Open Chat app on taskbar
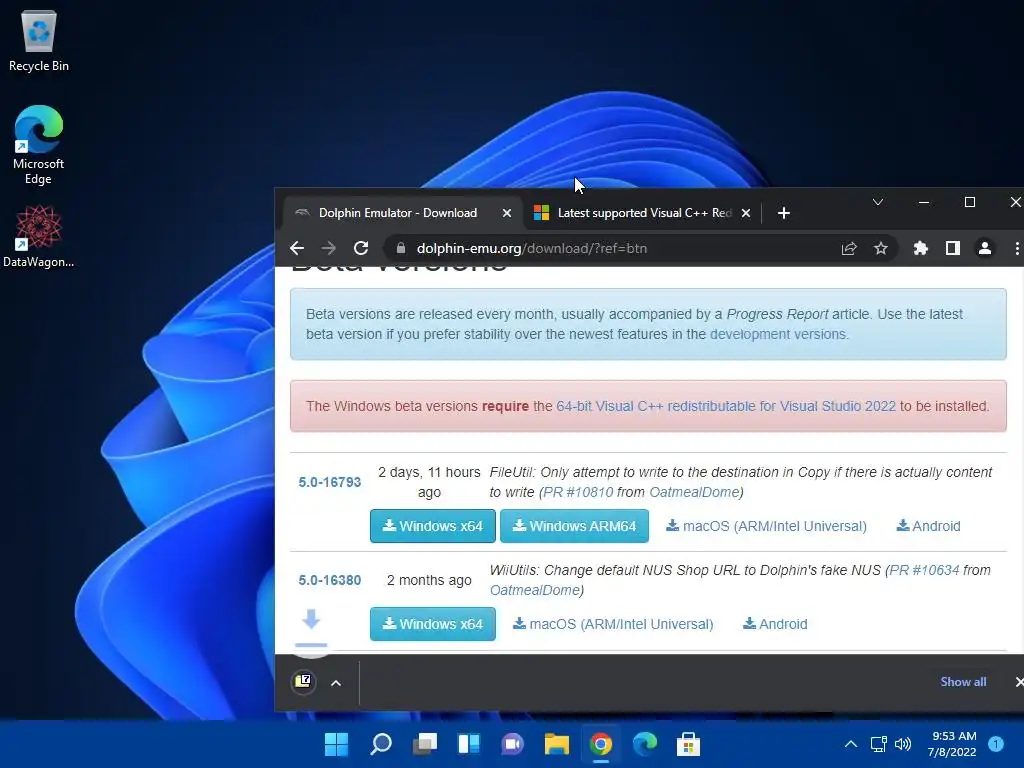This screenshot has height=768, width=1024. pyautogui.click(x=512, y=744)
